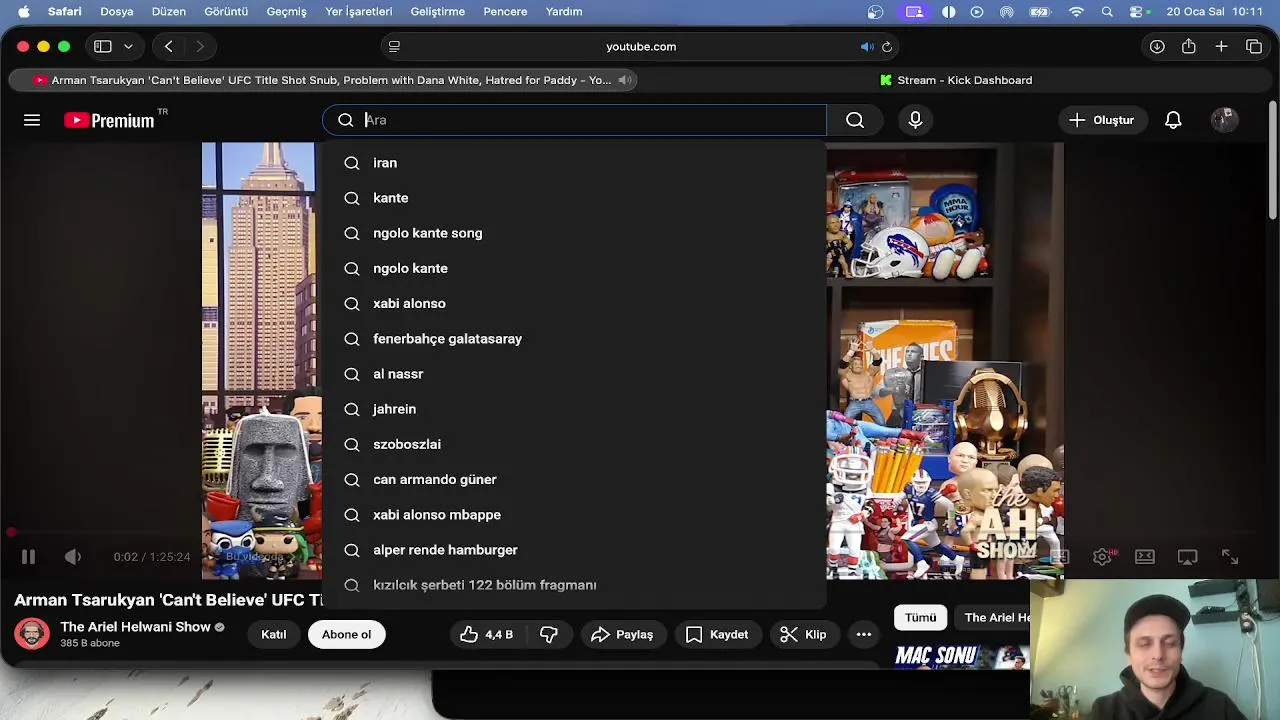Switch to theater mode in player

tap(1145, 557)
